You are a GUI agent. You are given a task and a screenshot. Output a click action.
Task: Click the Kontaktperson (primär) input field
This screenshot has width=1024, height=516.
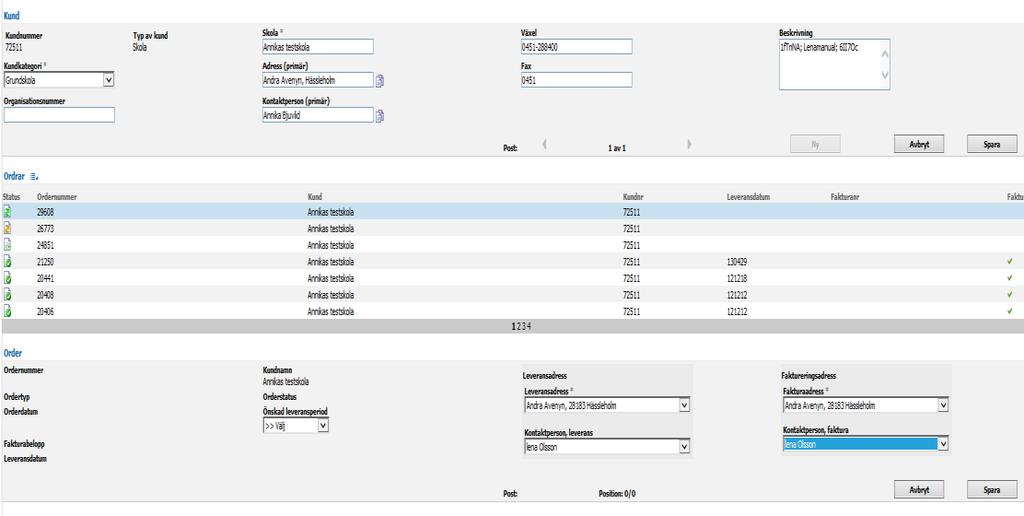[x=317, y=115]
